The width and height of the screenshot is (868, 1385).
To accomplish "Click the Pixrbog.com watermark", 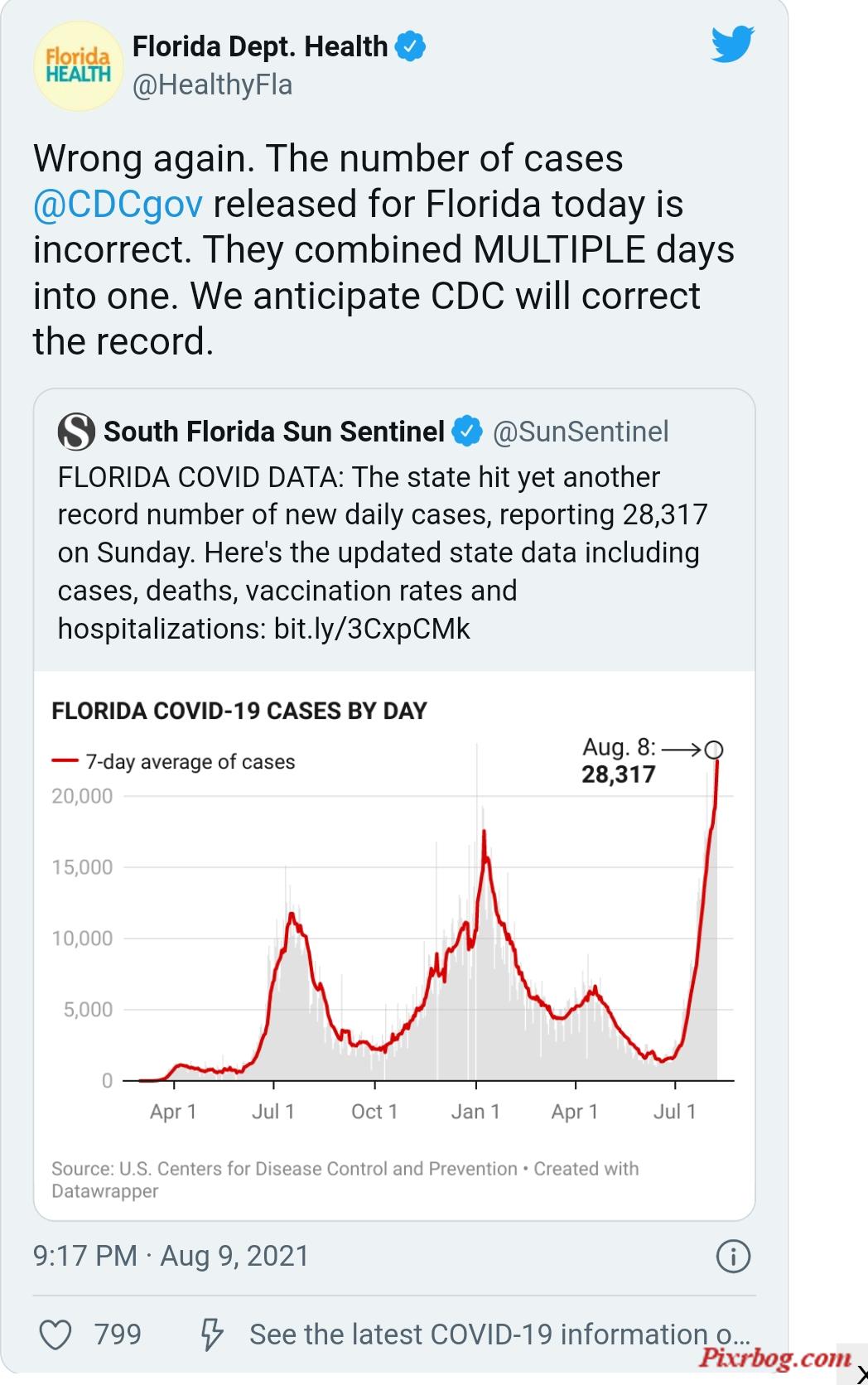I will point(774,1358).
